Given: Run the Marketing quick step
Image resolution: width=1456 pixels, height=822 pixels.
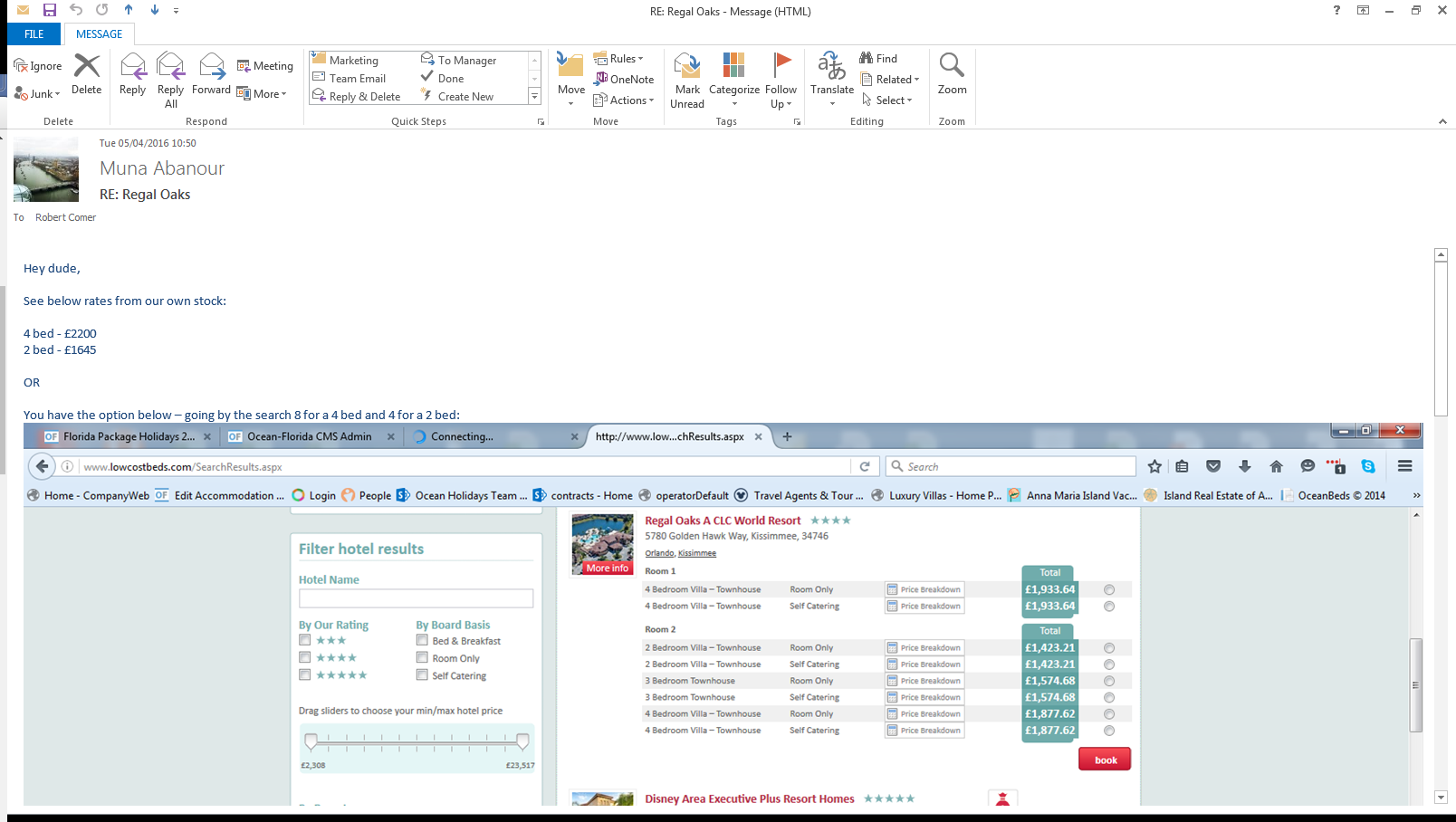Looking at the screenshot, I should click(x=345, y=61).
